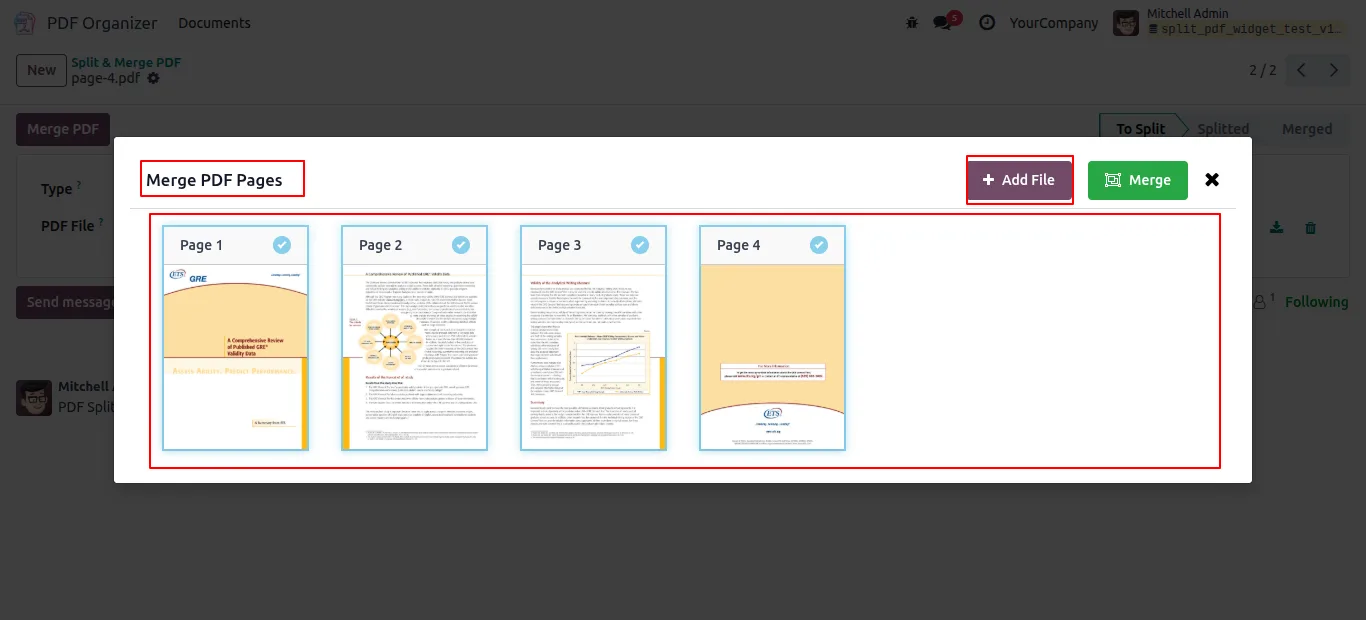1366x620 pixels.
Task: Select the Page 2 thumbnail preview
Action: tap(414, 357)
